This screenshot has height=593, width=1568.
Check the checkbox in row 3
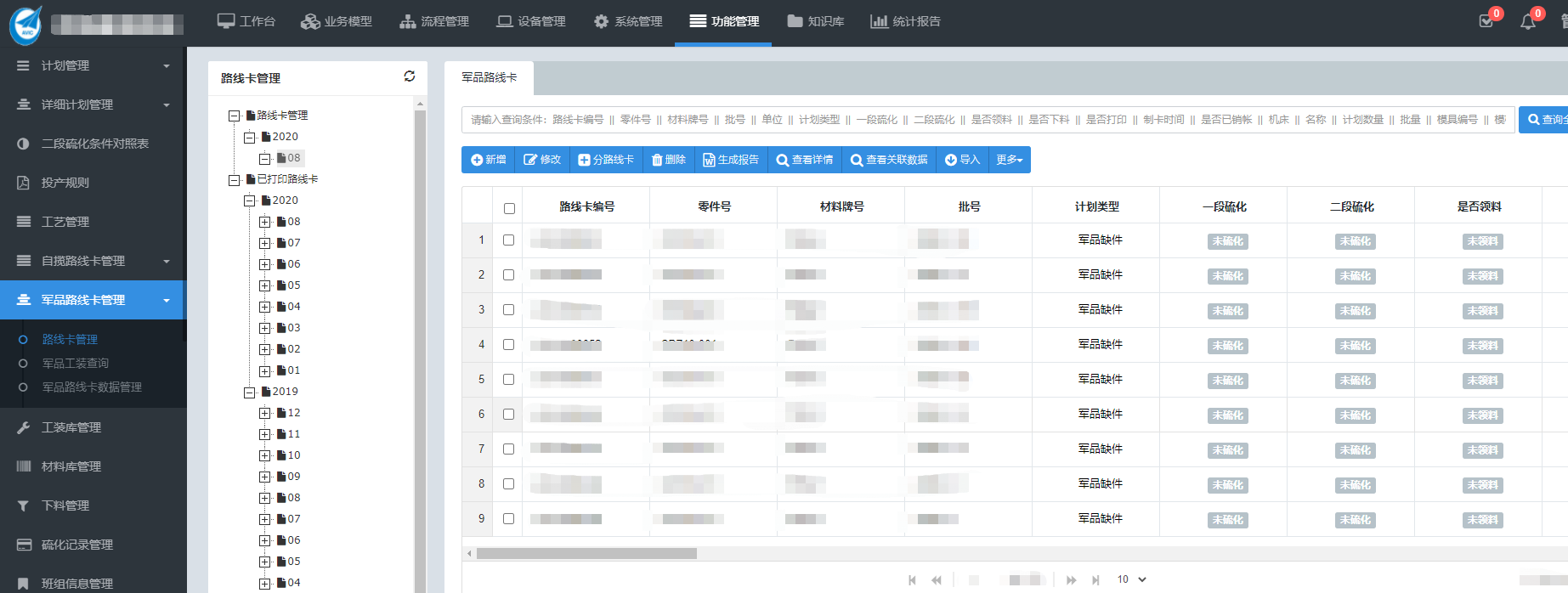(509, 310)
